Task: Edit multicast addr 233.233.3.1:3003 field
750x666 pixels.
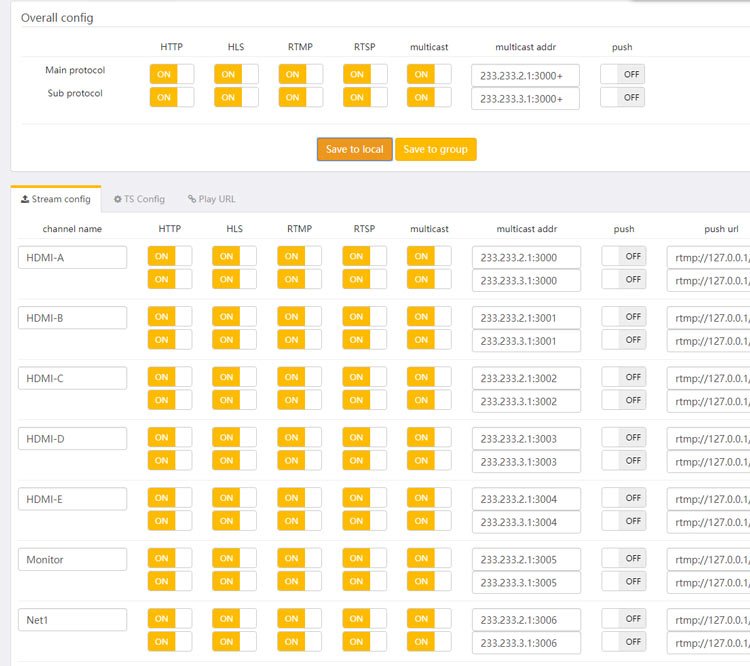Action: coord(526,461)
